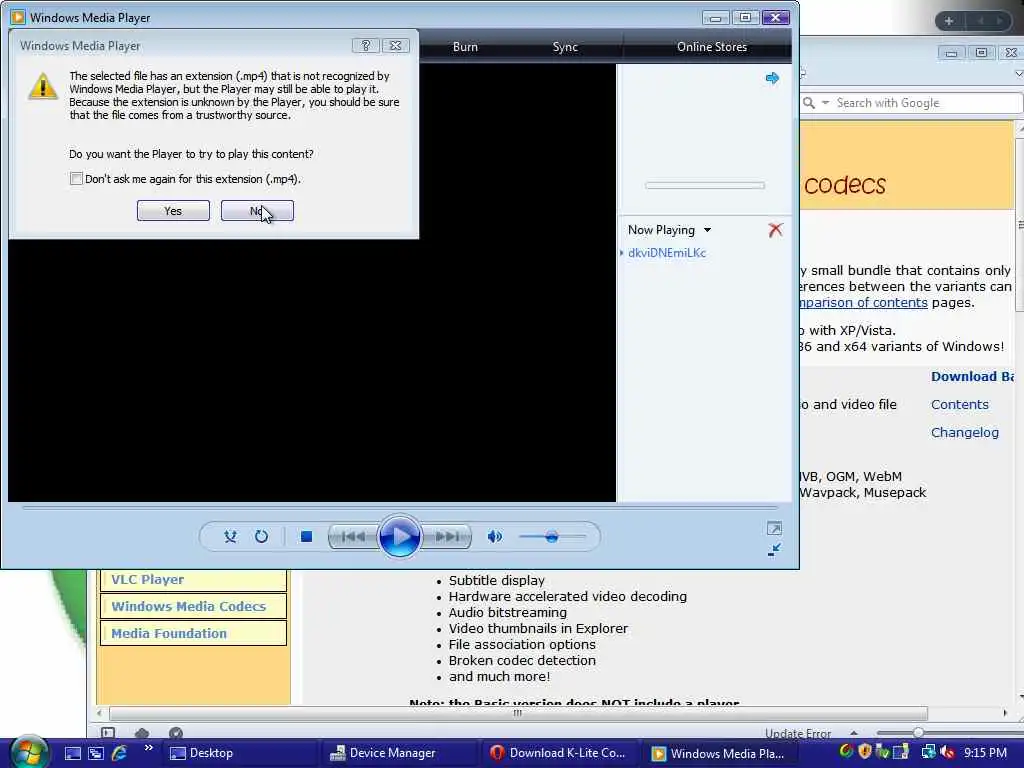Screen dimensions: 1024x768
Task: Click the full screen view icon
Action: (x=774, y=528)
